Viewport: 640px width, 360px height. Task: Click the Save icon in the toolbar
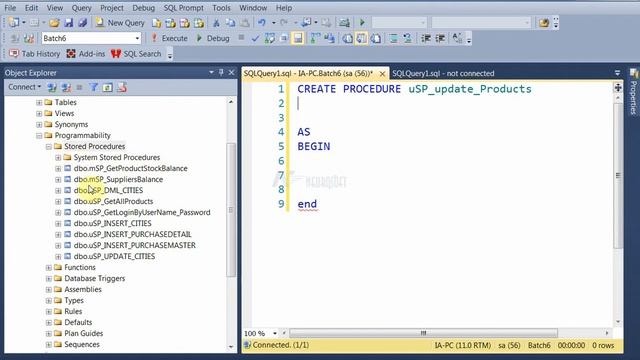click(69, 23)
